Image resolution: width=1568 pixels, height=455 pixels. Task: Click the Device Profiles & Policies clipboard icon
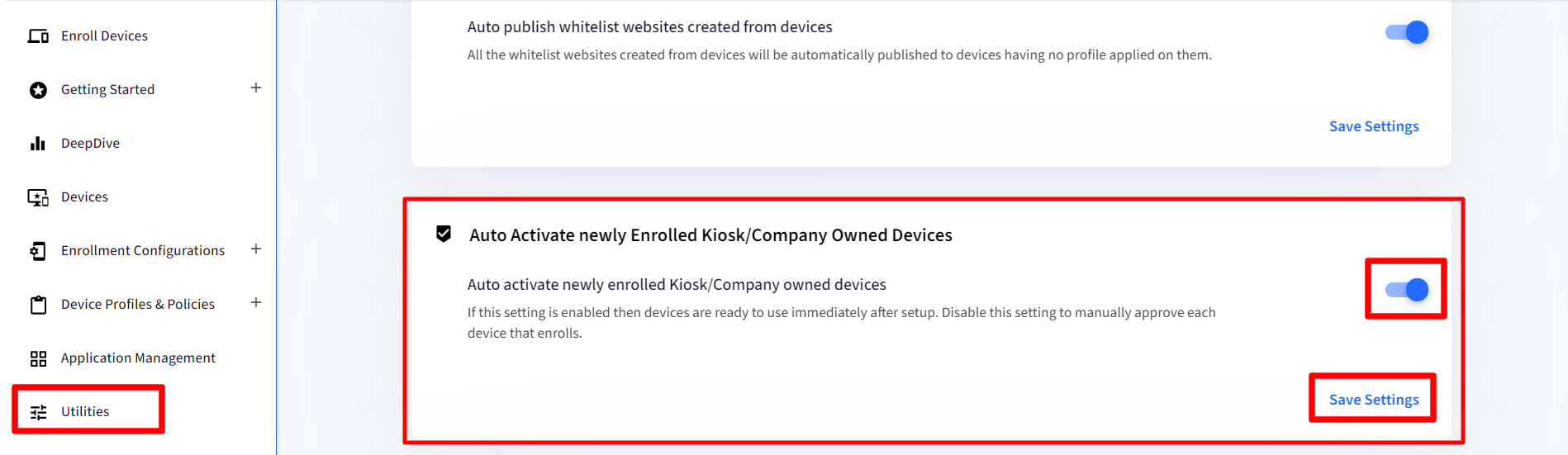tap(38, 305)
